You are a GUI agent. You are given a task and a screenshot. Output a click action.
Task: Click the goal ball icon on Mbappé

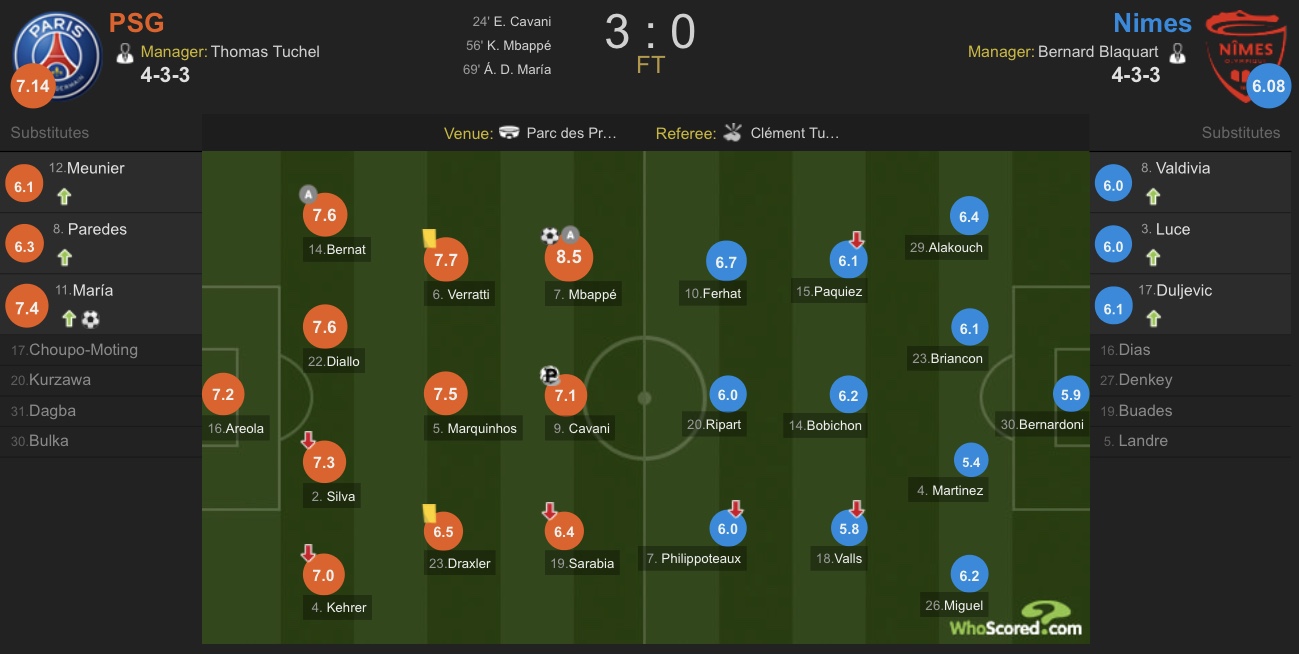tap(549, 236)
